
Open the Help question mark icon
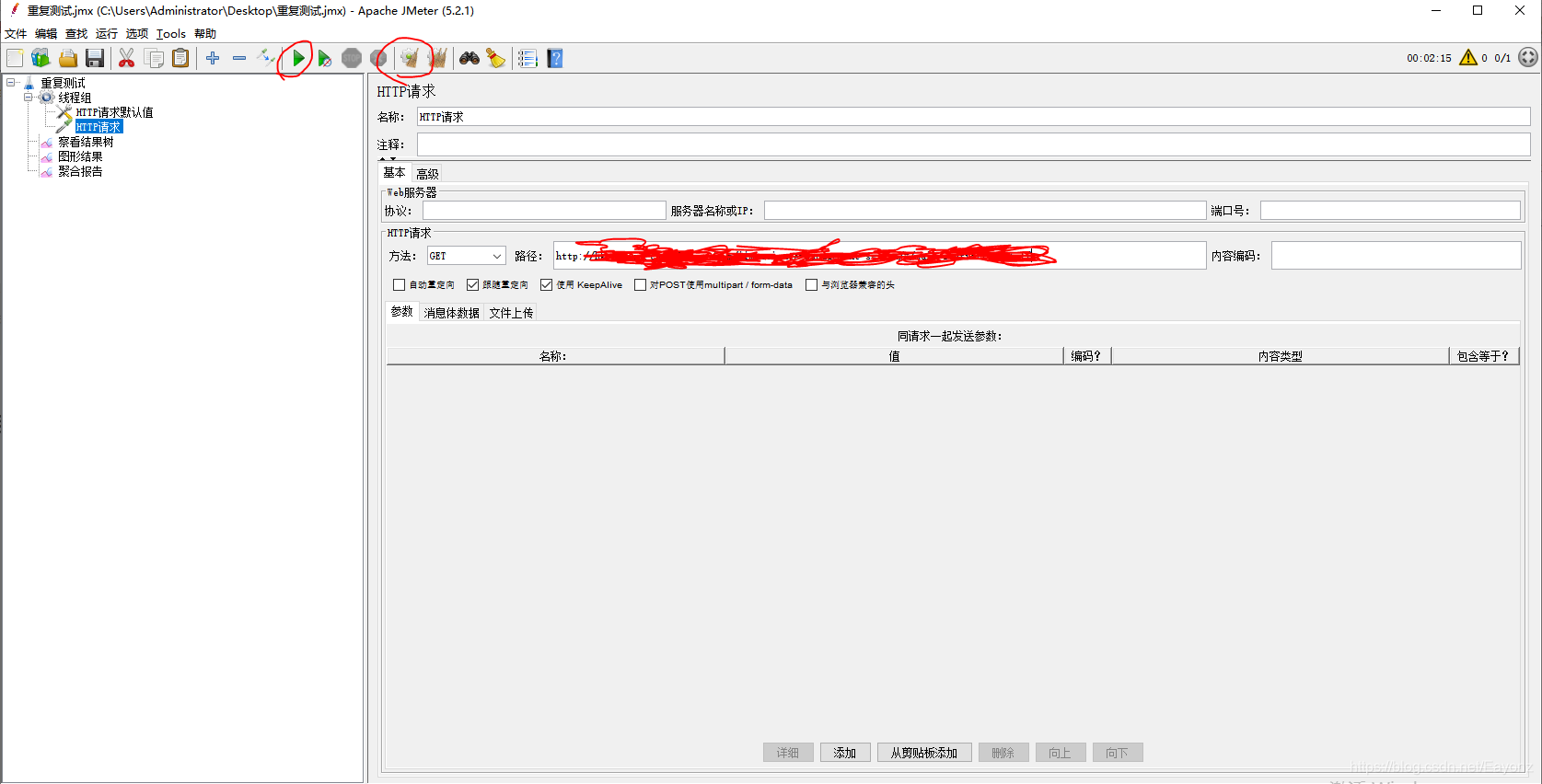[x=555, y=58]
